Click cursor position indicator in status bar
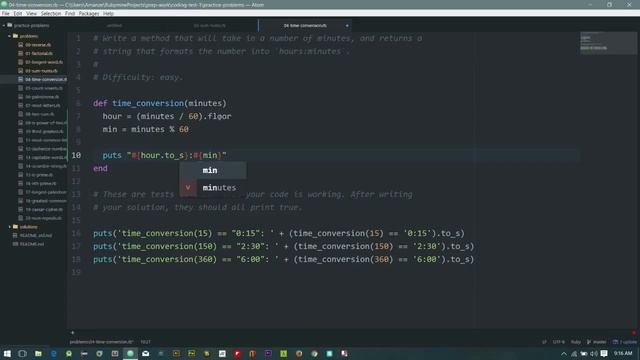640x360 pixels. [x=146, y=342]
